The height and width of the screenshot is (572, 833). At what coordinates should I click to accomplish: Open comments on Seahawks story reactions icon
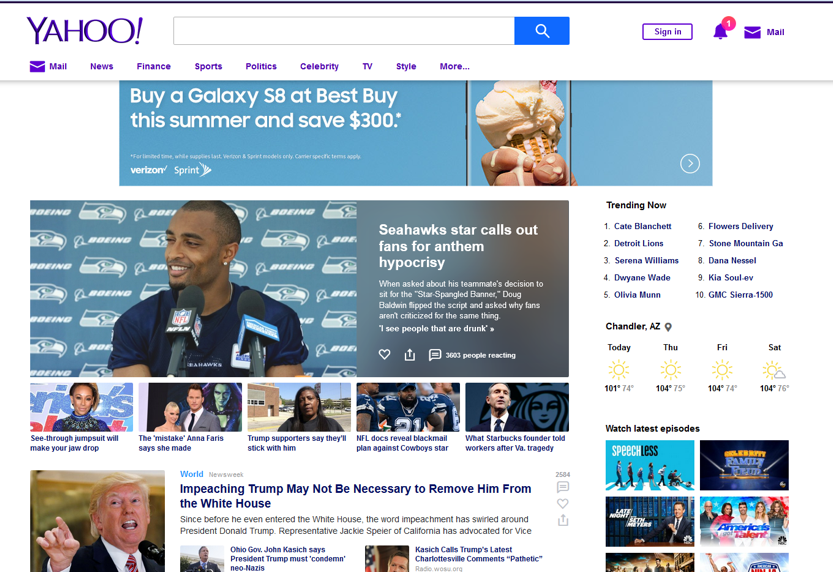(x=435, y=355)
